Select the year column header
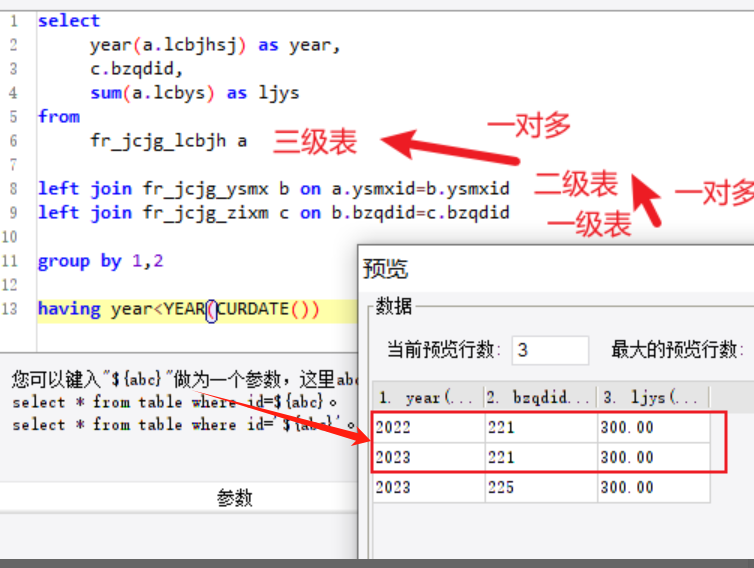The image size is (754, 568). click(x=428, y=397)
